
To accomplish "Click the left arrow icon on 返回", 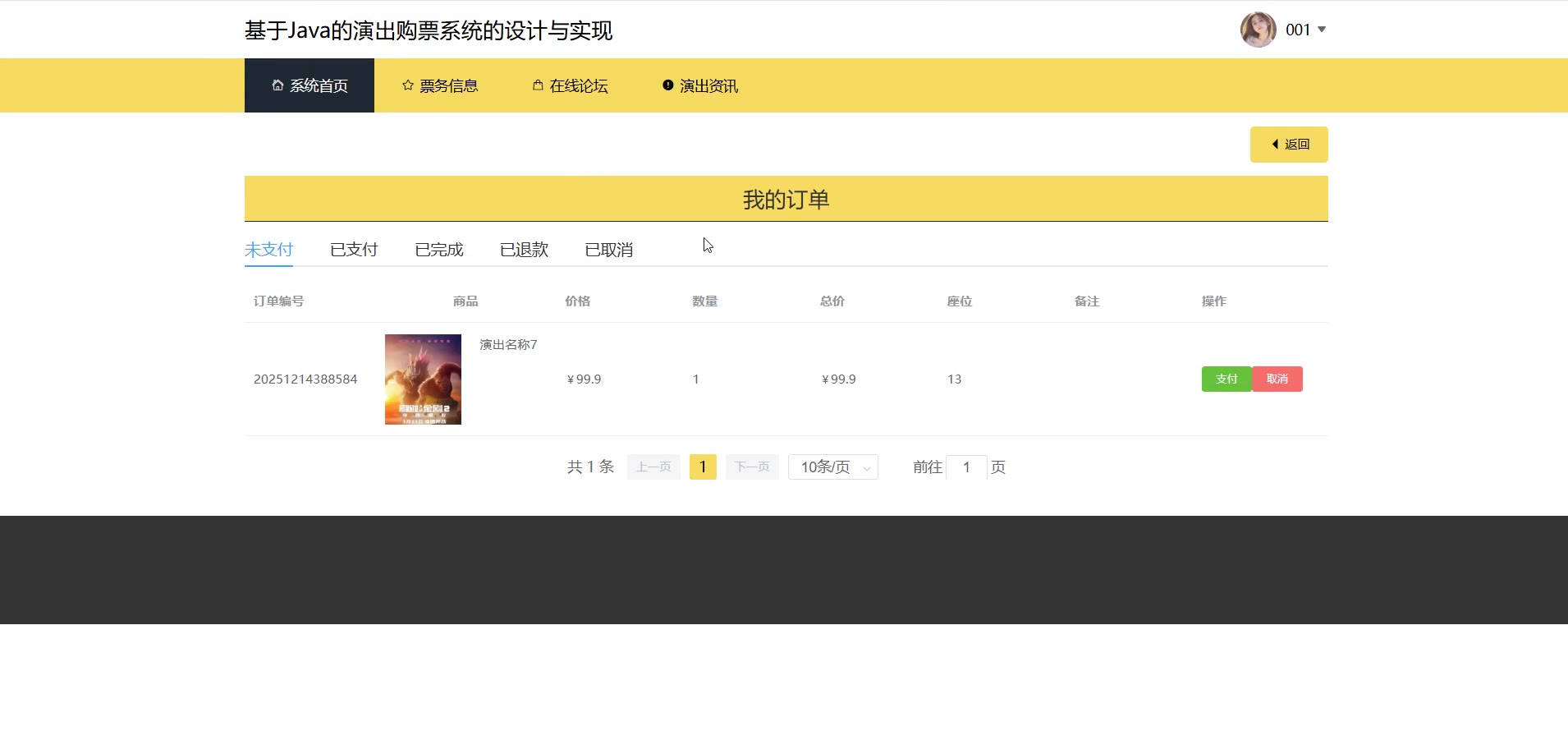I will 1275,145.
